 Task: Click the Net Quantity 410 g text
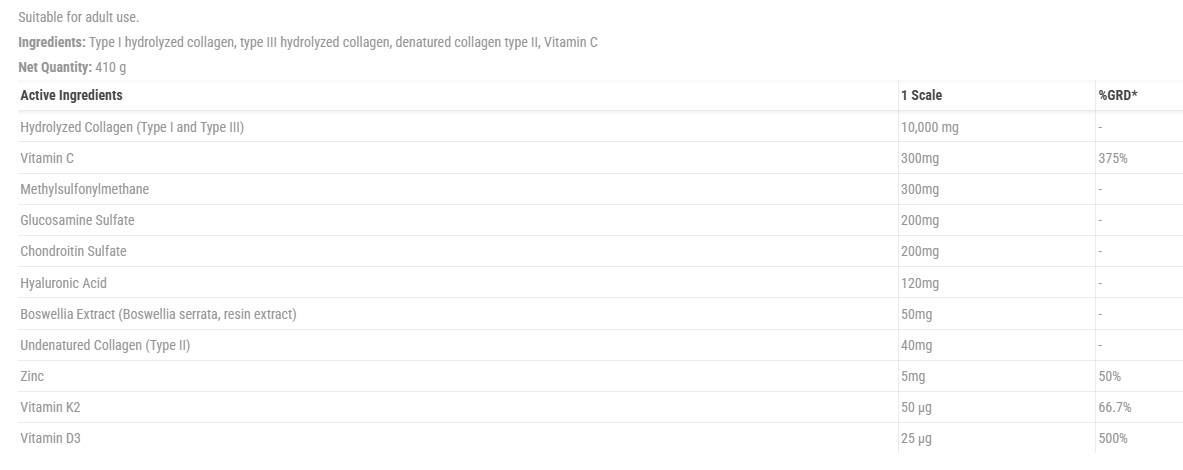pos(72,67)
